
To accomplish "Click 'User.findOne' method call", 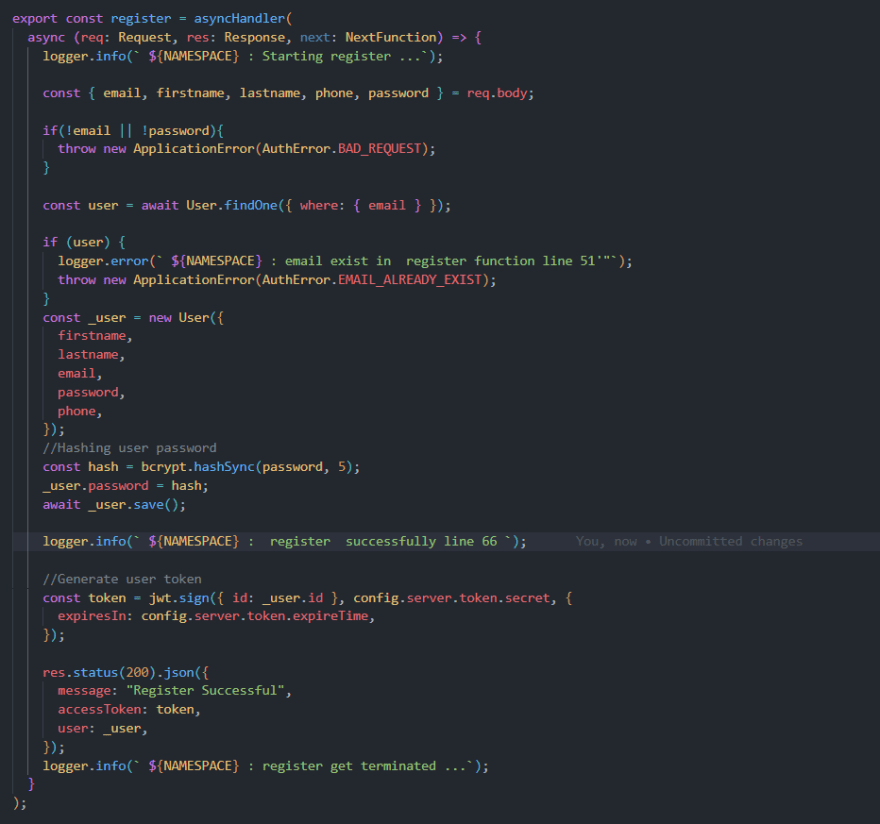I will coord(232,205).
